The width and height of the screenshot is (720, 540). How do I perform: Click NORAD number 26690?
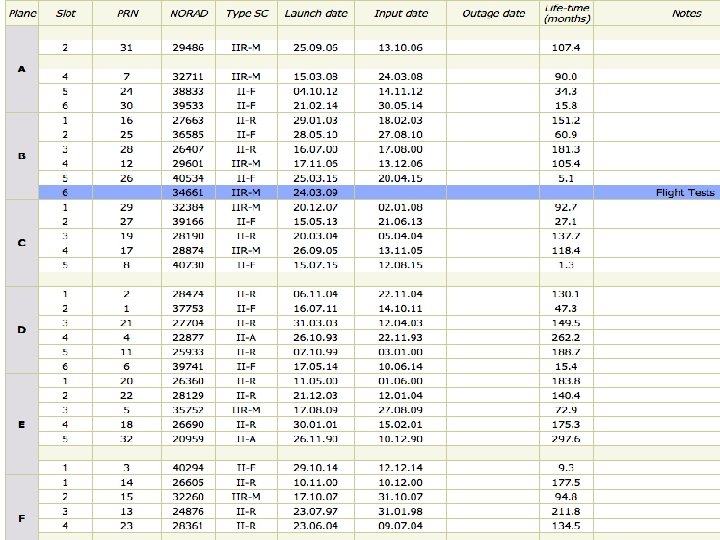click(x=188, y=424)
